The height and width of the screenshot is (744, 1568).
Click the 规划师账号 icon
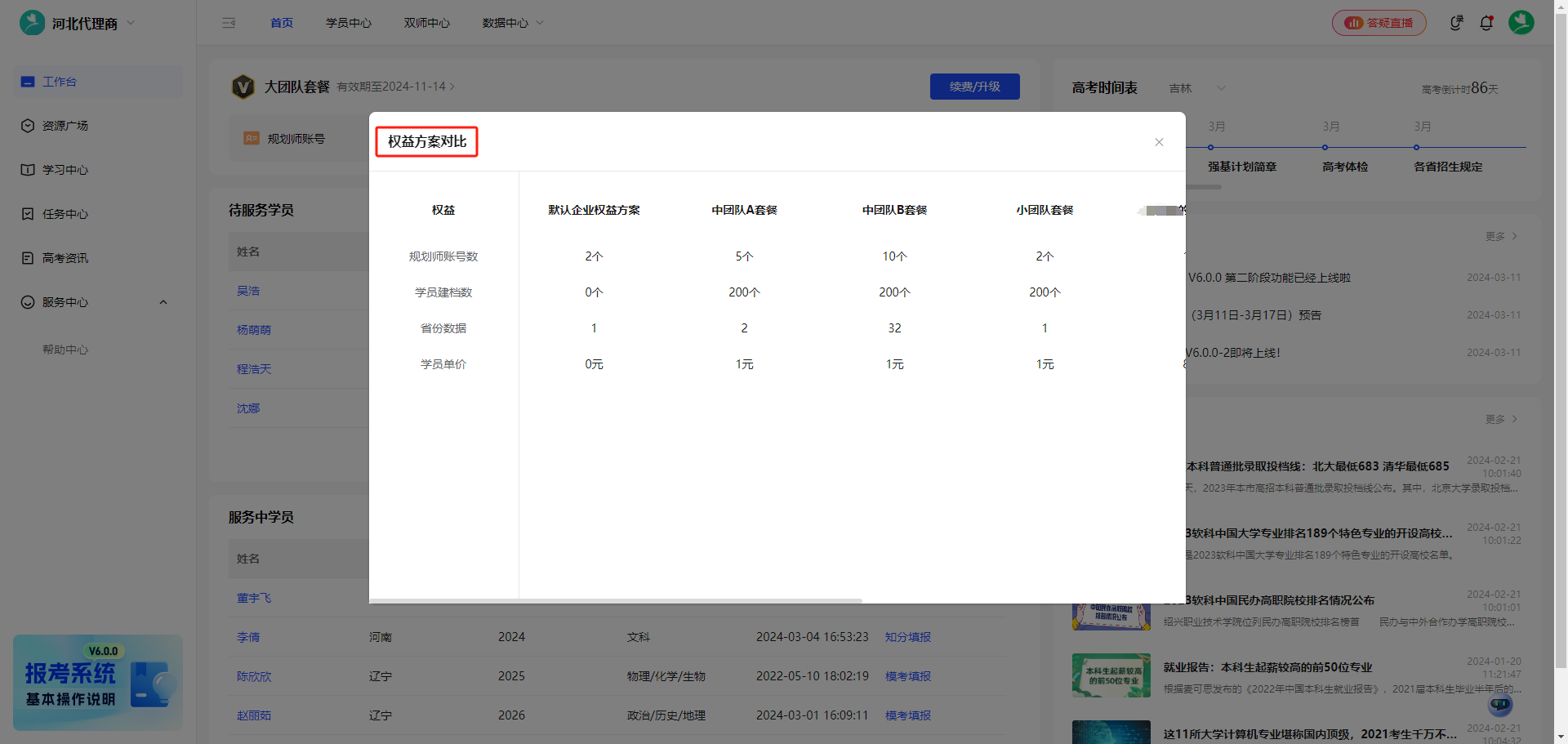[252, 139]
